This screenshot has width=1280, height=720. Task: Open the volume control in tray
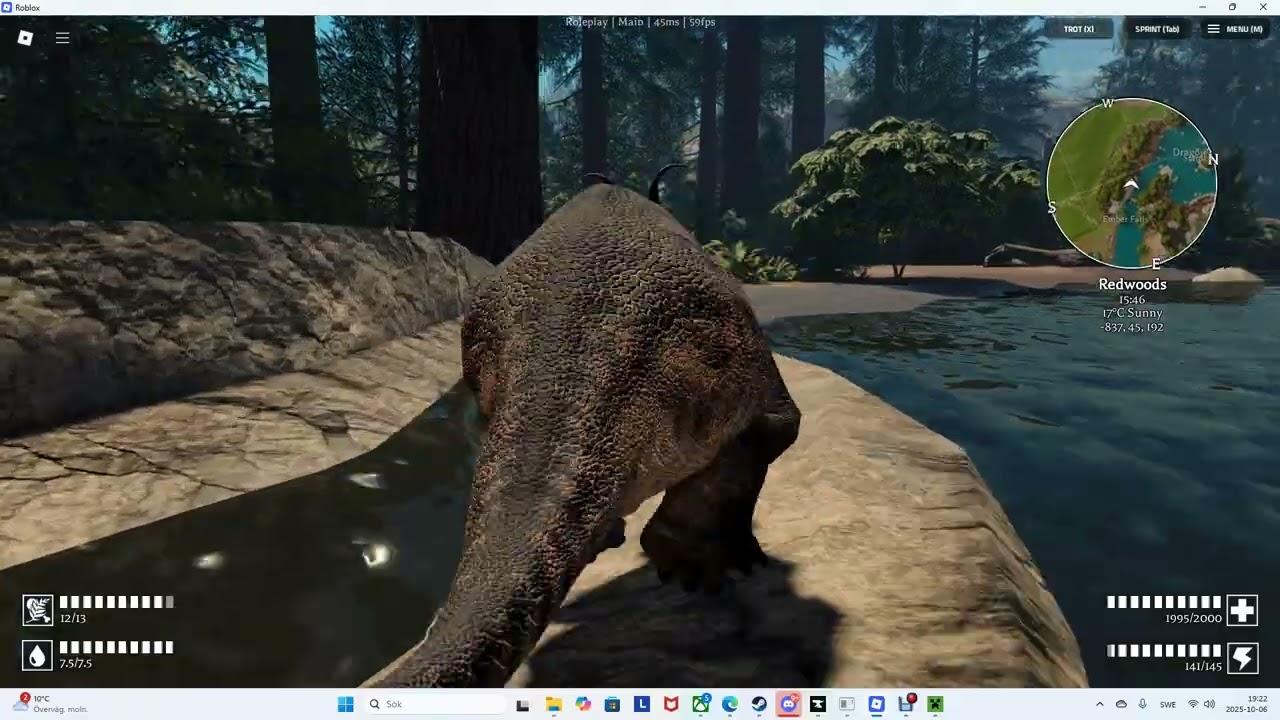1209,704
